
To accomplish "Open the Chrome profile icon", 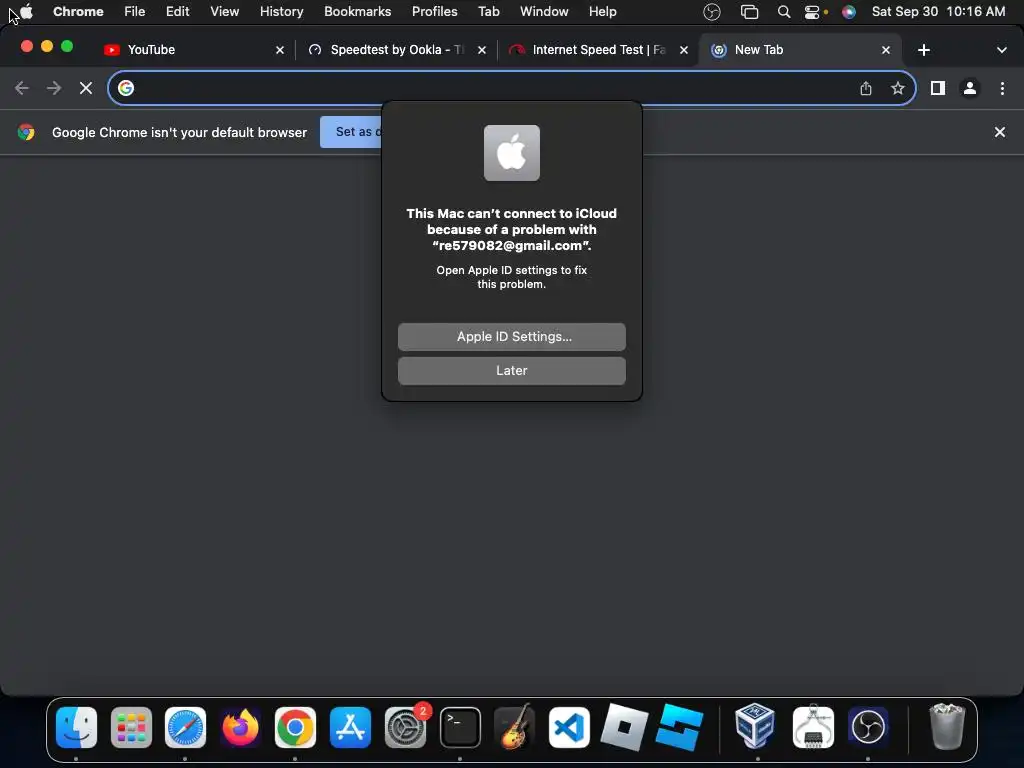I will click(970, 88).
